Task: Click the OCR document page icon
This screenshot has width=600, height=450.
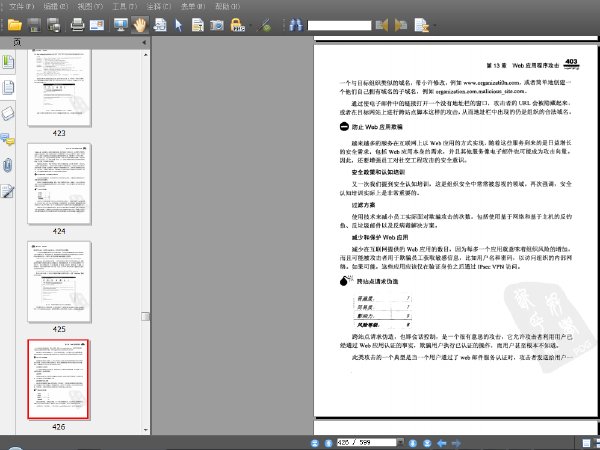Action: [x=198, y=25]
